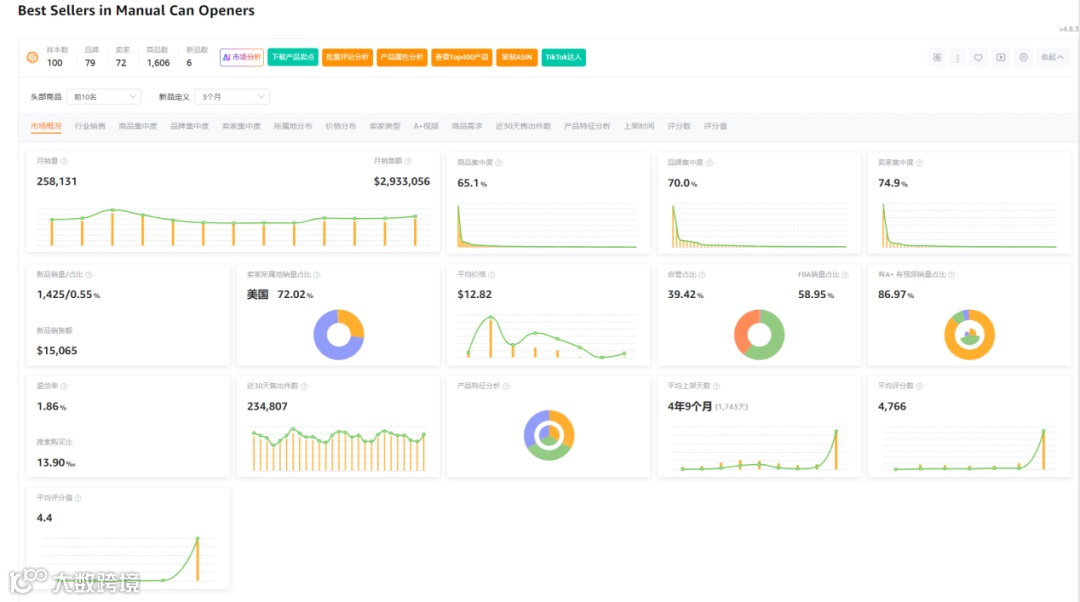Open the 新品定义 3个月 dropdown
Viewport: 1080px width, 602px height.
point(232,97)
